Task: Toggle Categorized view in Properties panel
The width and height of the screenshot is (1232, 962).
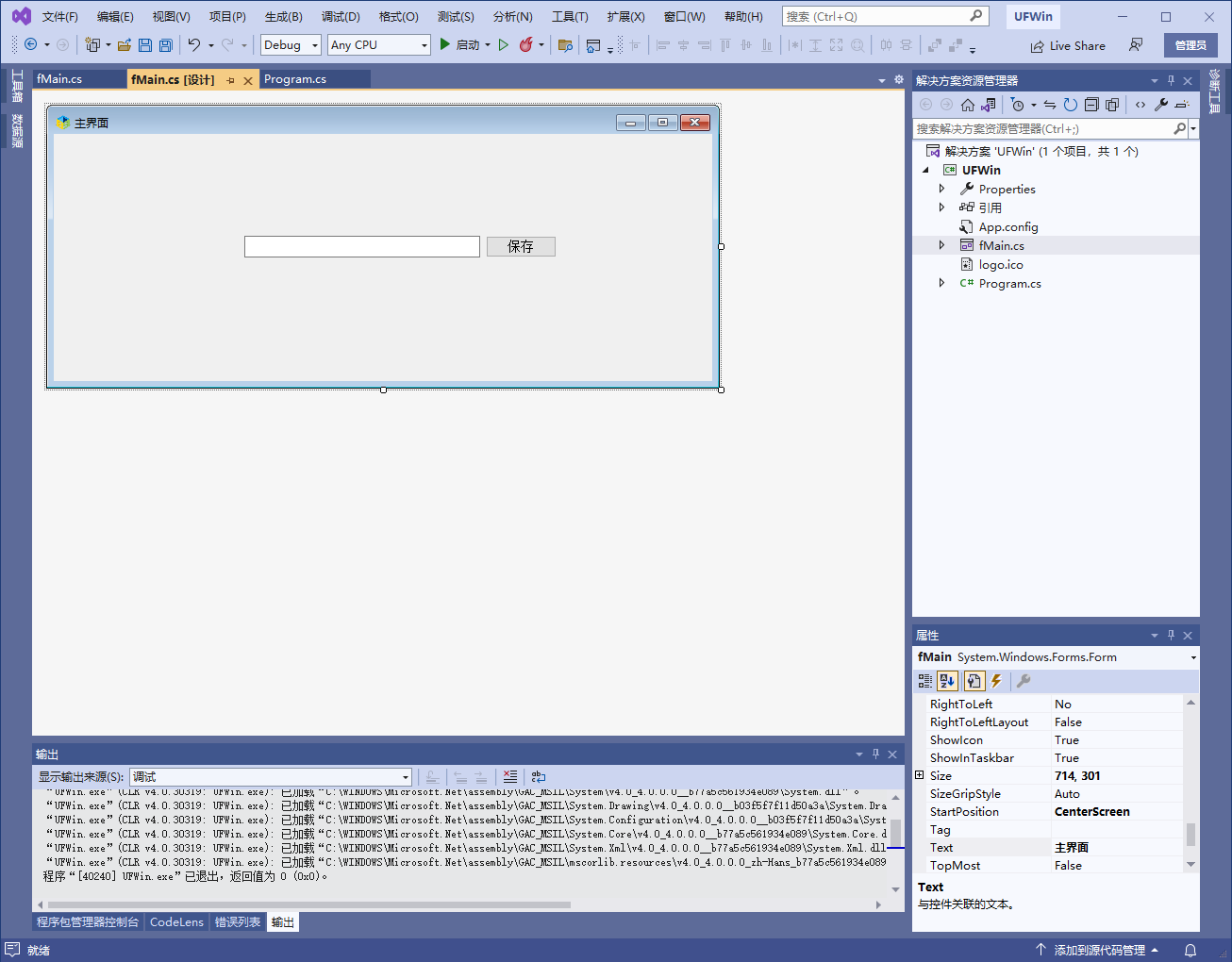Action: coord(925,681)
